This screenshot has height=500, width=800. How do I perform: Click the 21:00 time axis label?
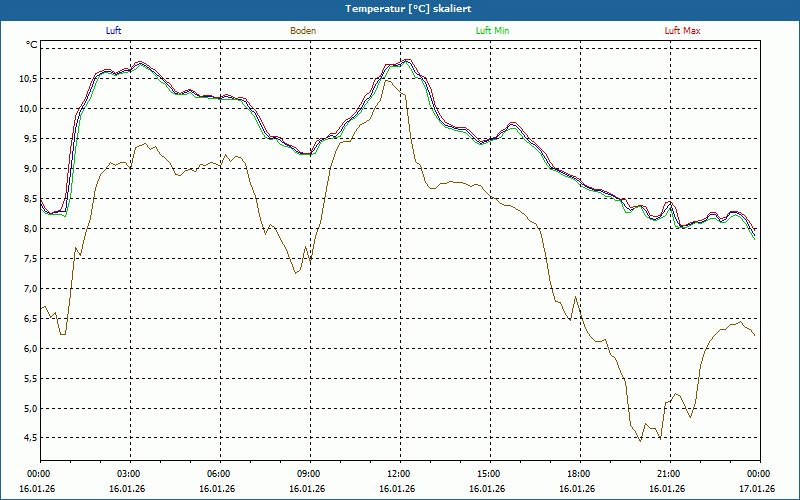pyautogui.click(x=670, y=474)
